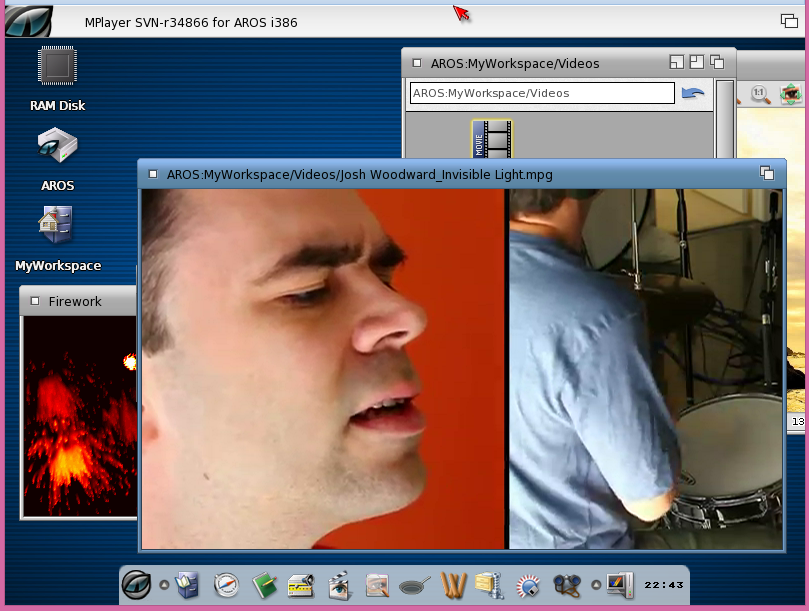The width and height of the screenshot is (809, 611).
Task: Click the iconify gadget on Videos window
Action: (677, 62)
